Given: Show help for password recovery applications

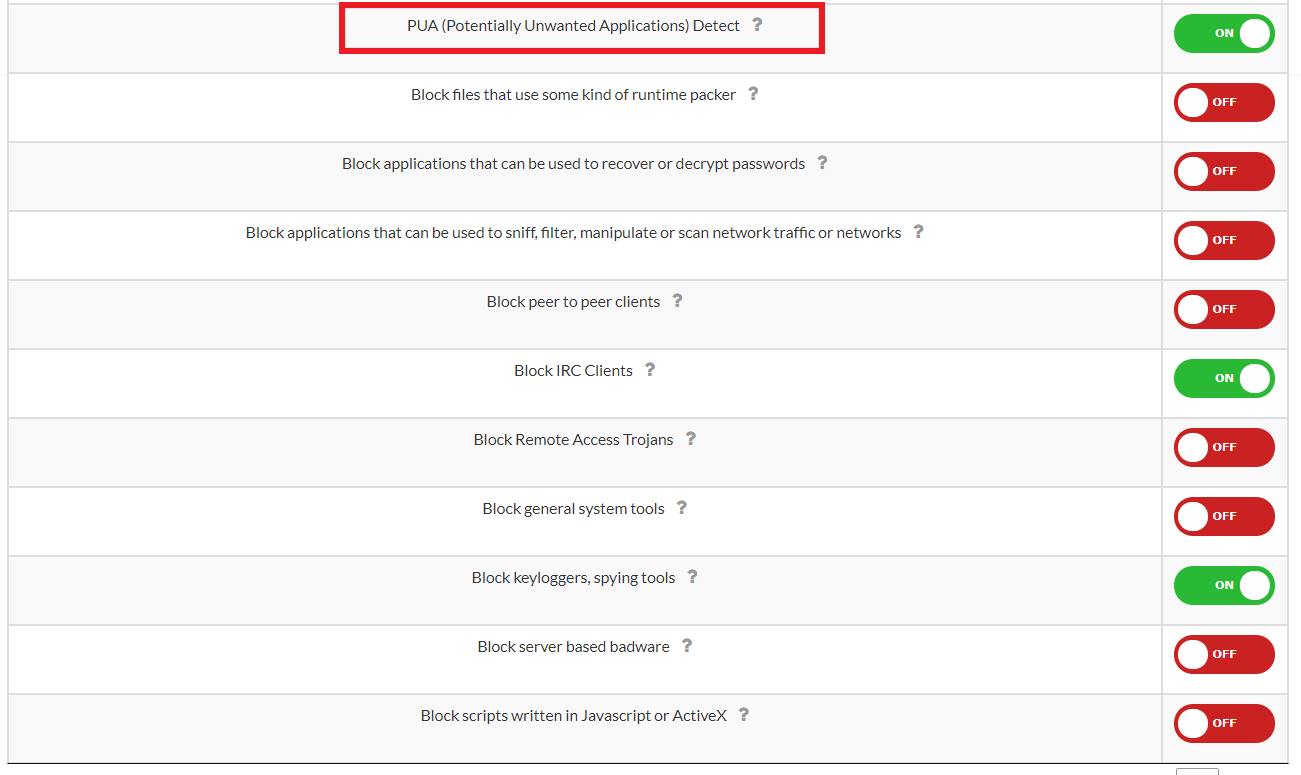Looking at the screenshot, I should 822,163.
